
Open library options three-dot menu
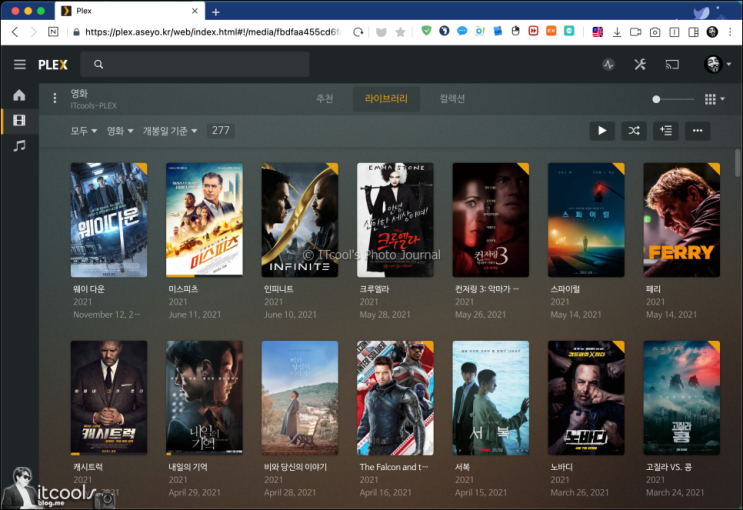55,98
